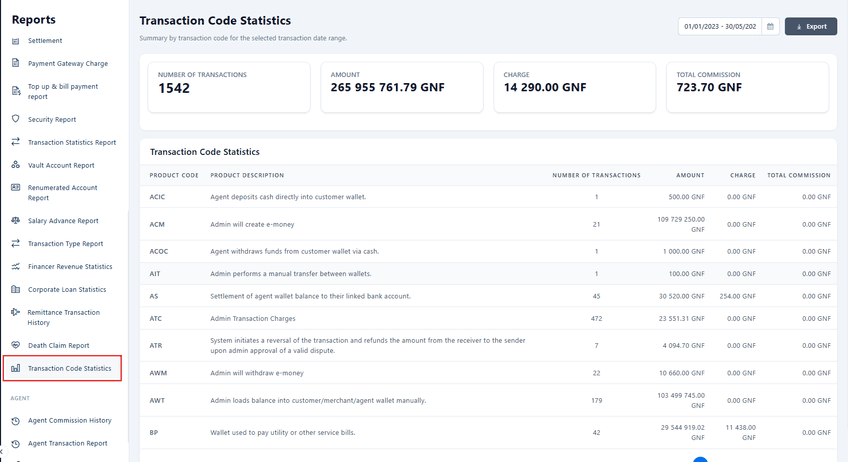Click 'Admin will withdraw e-money' description
Screen dimensions: 848x462
257,373
